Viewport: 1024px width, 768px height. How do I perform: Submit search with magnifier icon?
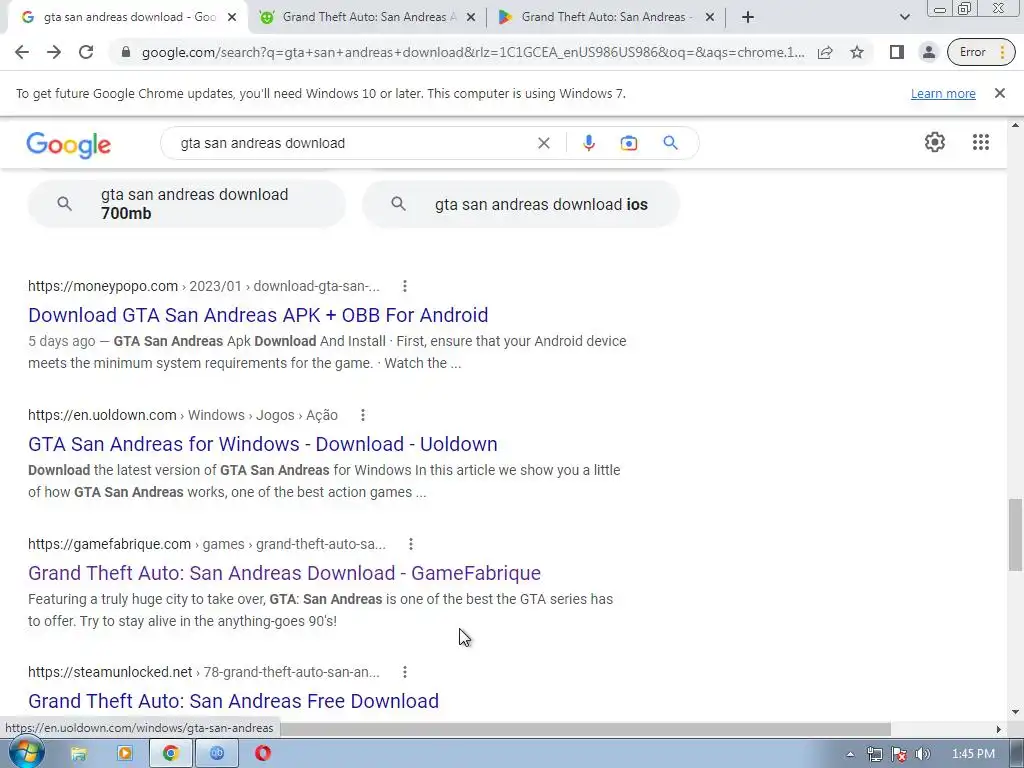click(670, 143)
